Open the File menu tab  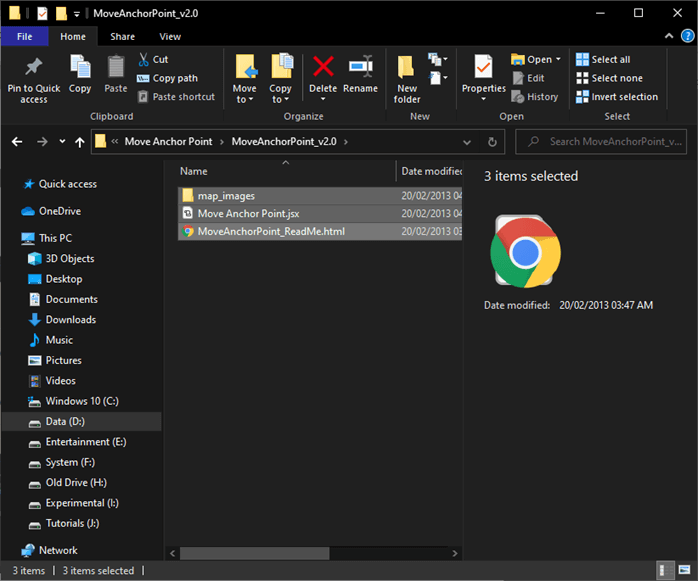pos(25,36)
